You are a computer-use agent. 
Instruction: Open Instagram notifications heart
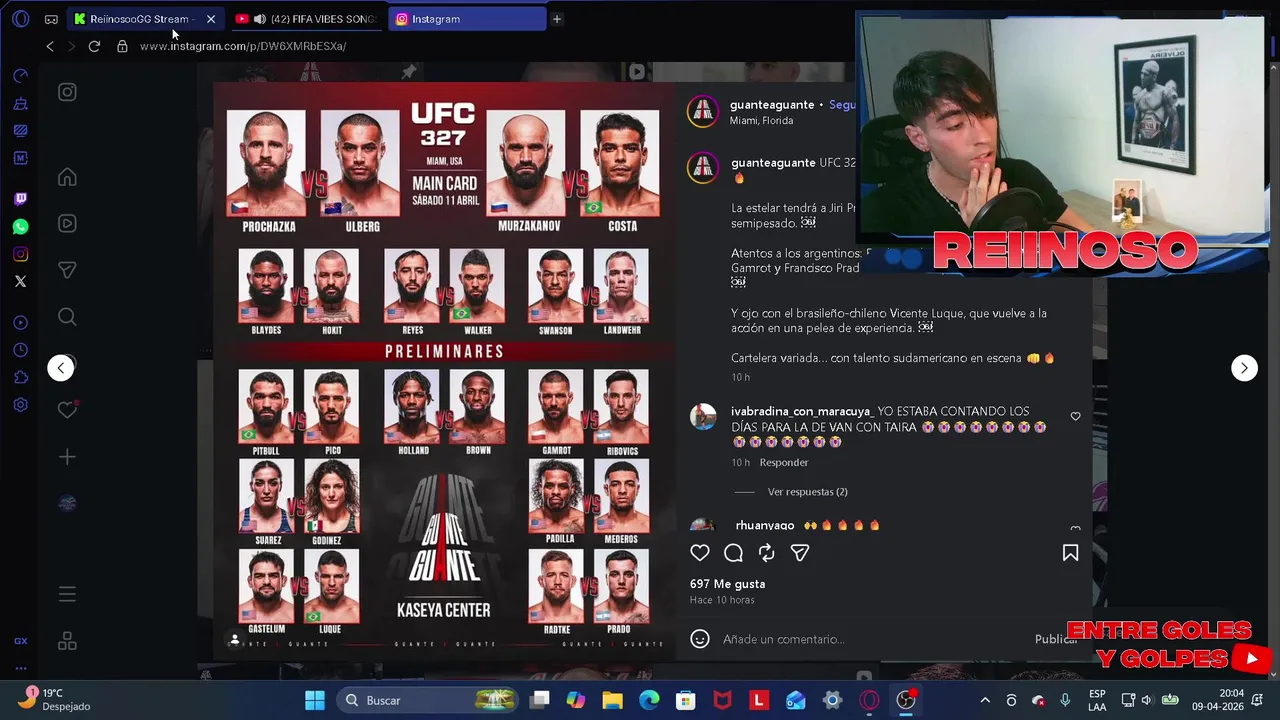[67, 409]
